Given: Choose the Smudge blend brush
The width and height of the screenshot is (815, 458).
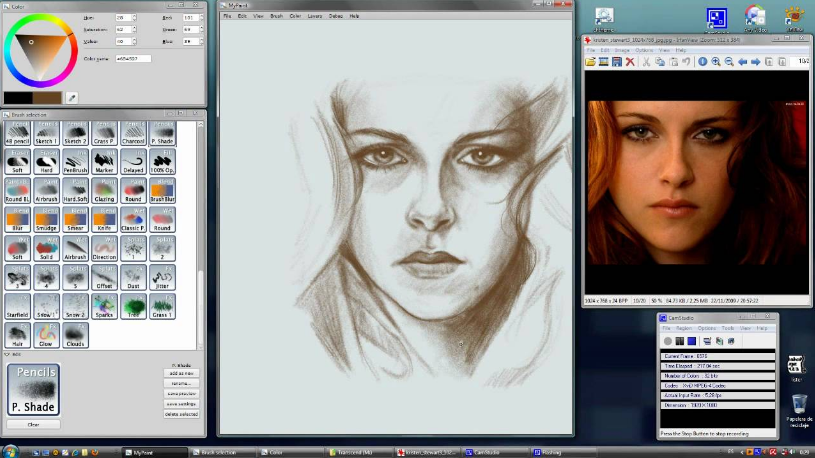Looking at the screenshot, I should coord(46,220).
